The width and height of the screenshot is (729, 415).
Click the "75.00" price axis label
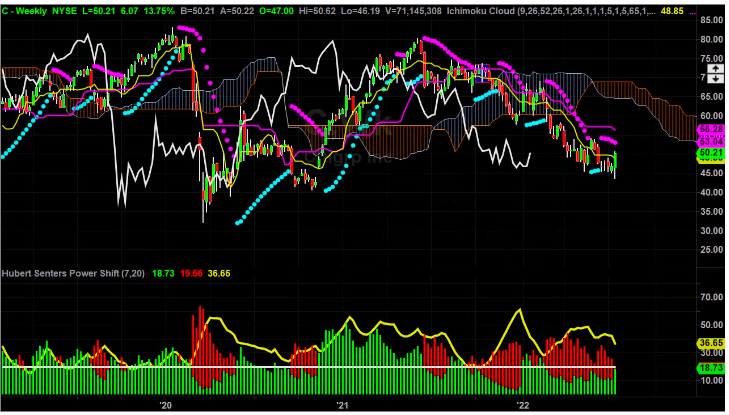[711, 59]
